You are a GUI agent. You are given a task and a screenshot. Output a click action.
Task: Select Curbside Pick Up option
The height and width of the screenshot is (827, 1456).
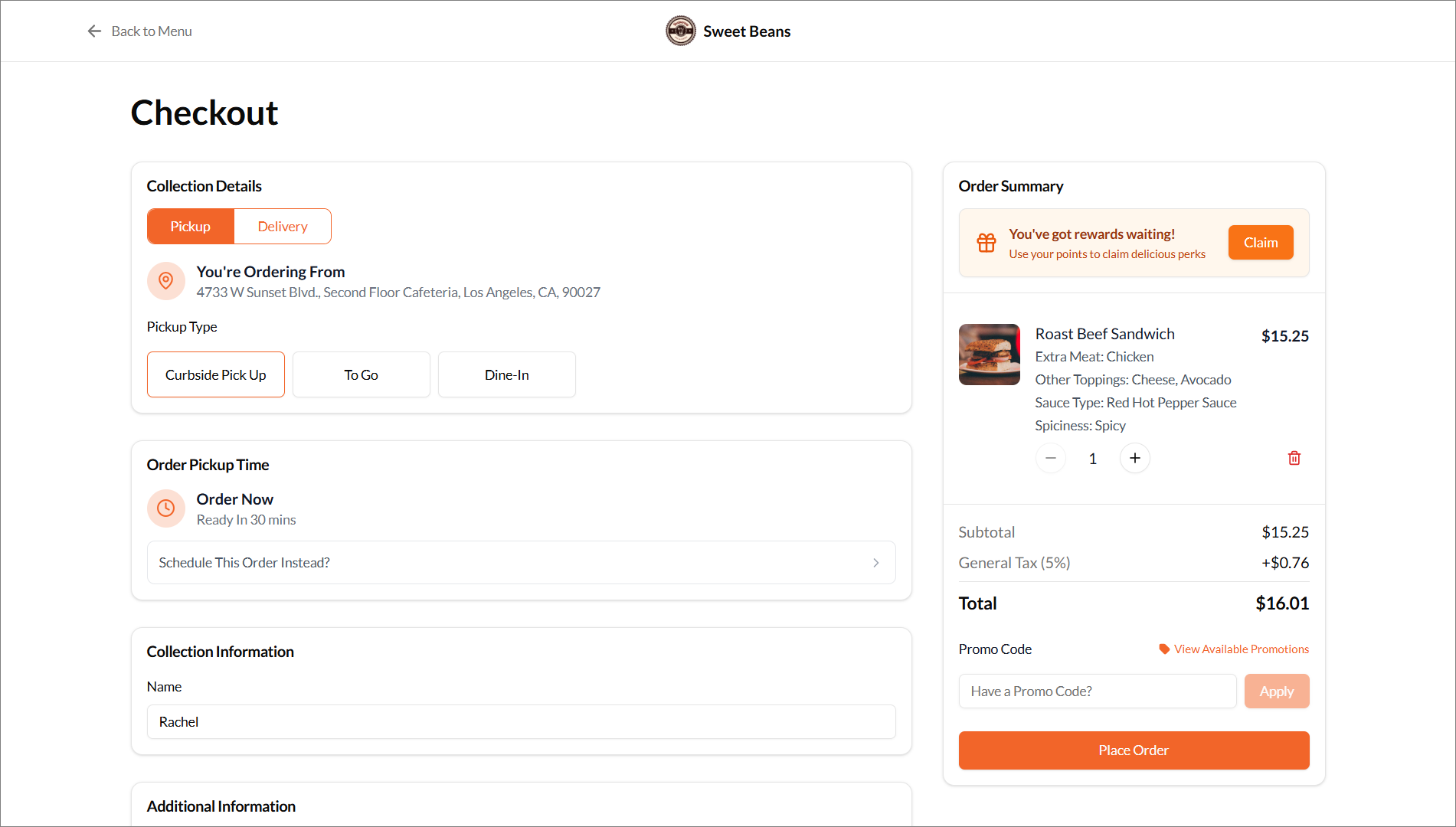tap(215, 374)
